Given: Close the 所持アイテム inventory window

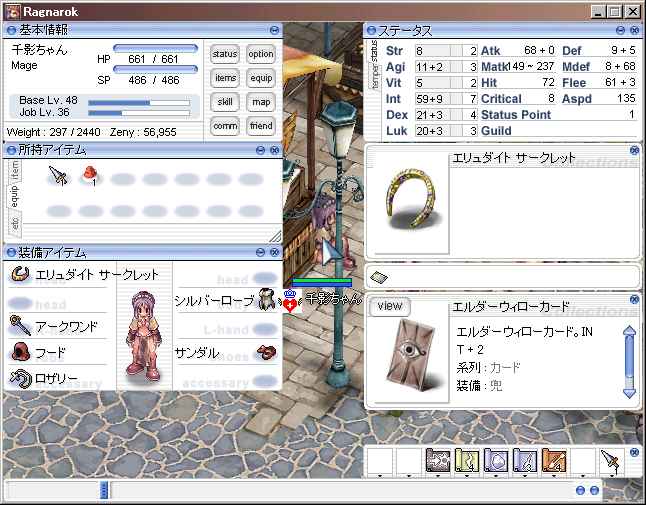Looking at the screenshot, I should (x=274, y=150).
